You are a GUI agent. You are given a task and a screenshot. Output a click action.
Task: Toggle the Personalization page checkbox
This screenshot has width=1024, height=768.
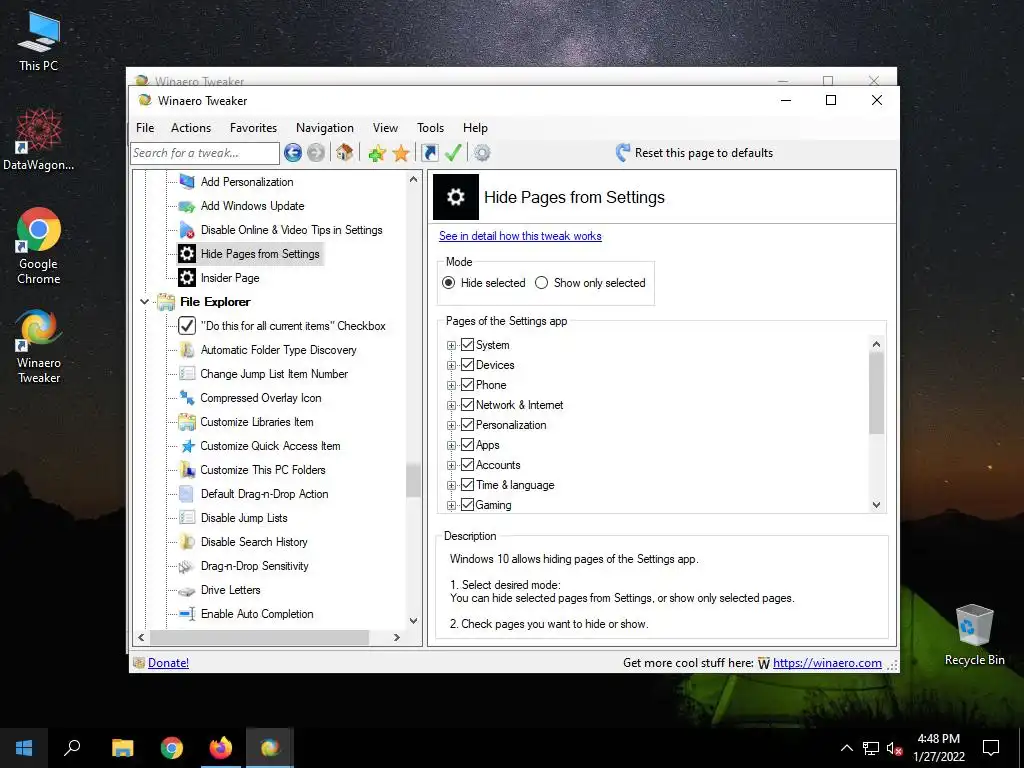click(x=468, y=425)
